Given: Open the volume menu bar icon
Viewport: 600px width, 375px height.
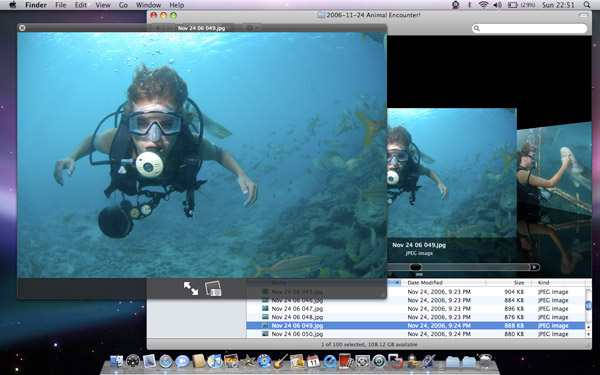Looking at the screenshot, I should [497, 5].
